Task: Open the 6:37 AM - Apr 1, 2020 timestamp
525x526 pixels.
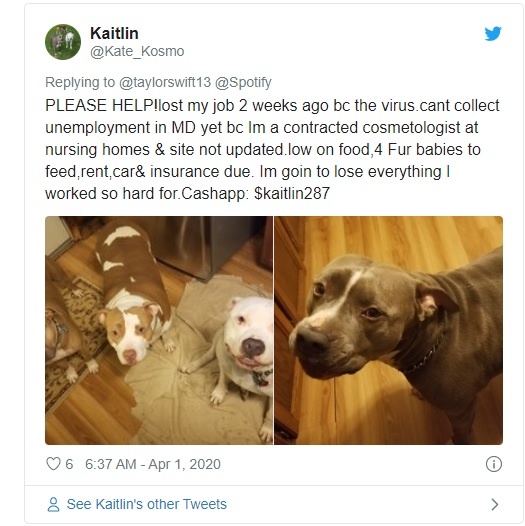Action: [153, 464]
